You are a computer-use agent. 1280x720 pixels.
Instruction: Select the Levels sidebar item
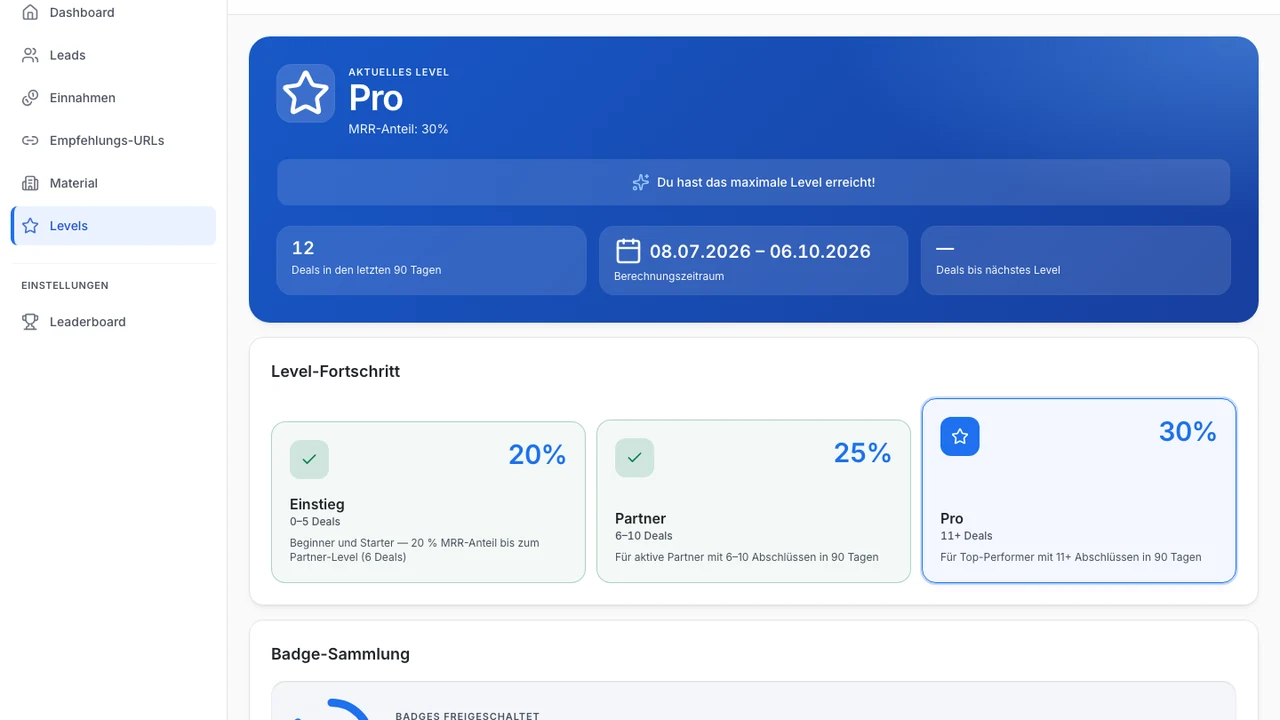pyautogui.click(x=113, y=226)
